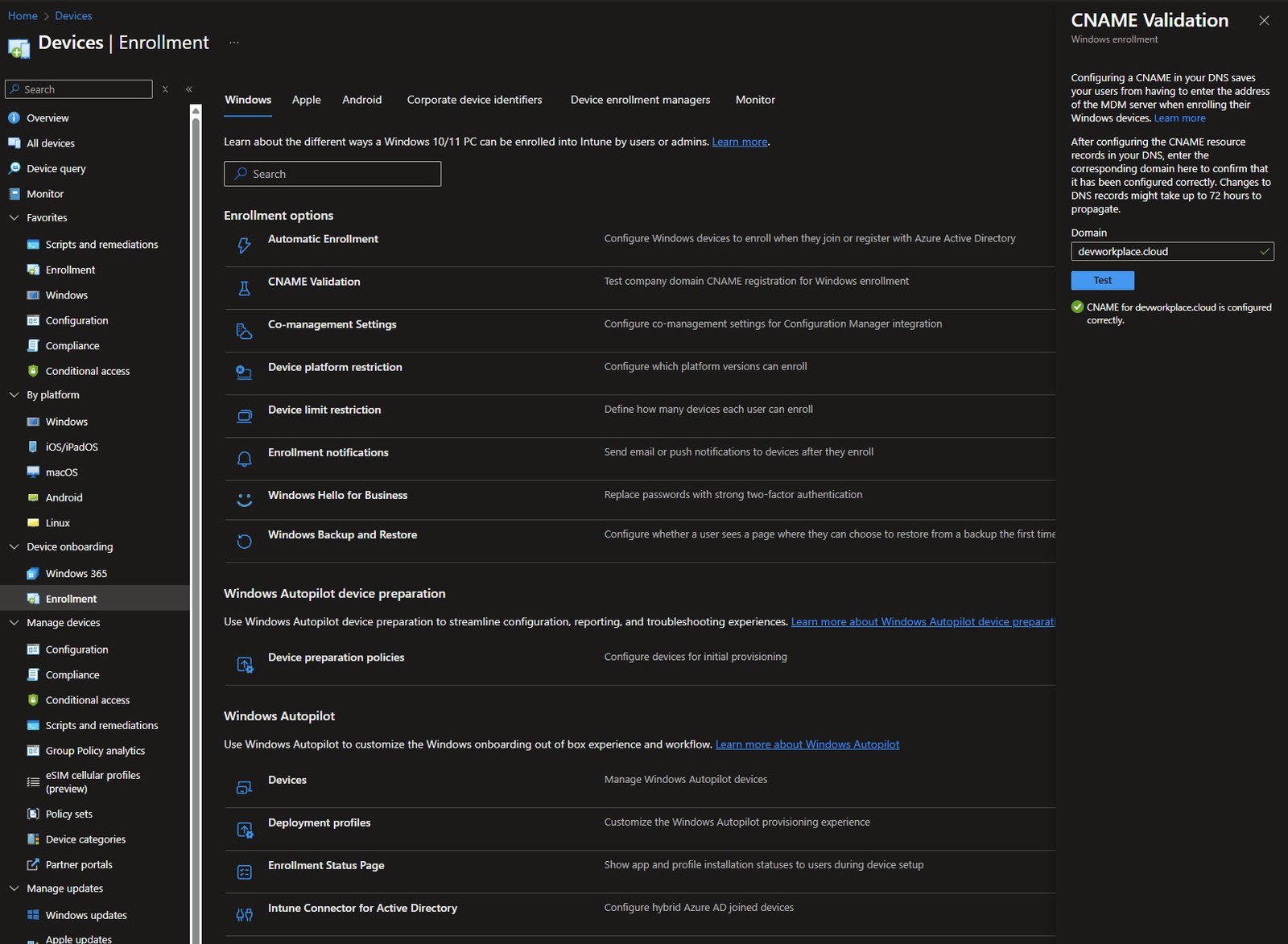The width and height of the screenshot is (1288, 944).
Task: Switch to the Apple tab
Action: [x=306, y=100]
